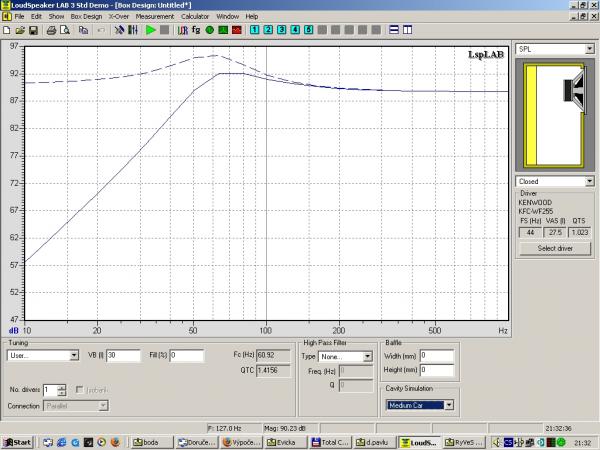Open the SPL graph type dropdown

pyautogui.click(x=588, y=48)
